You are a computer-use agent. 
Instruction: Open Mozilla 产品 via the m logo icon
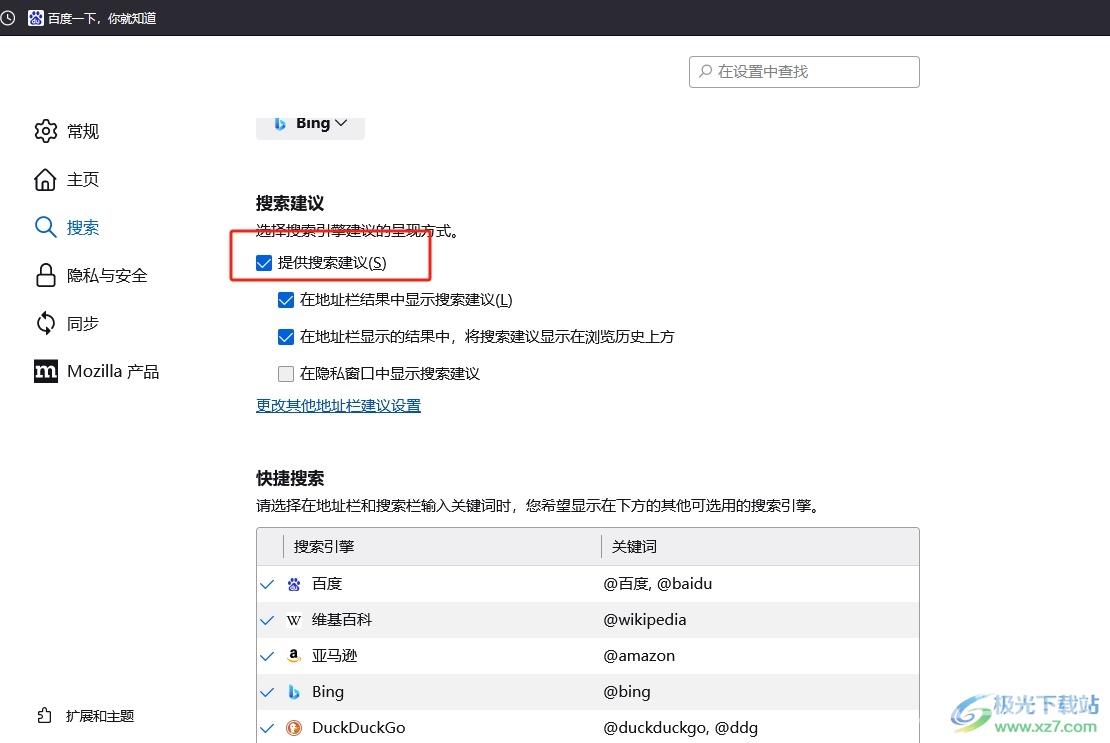(x=45, y=371)
